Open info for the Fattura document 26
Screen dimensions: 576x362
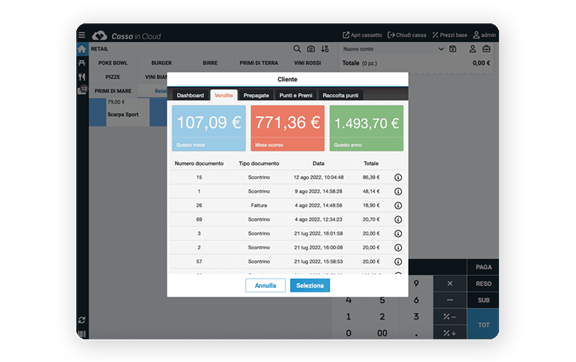click(x=398, y=205)
